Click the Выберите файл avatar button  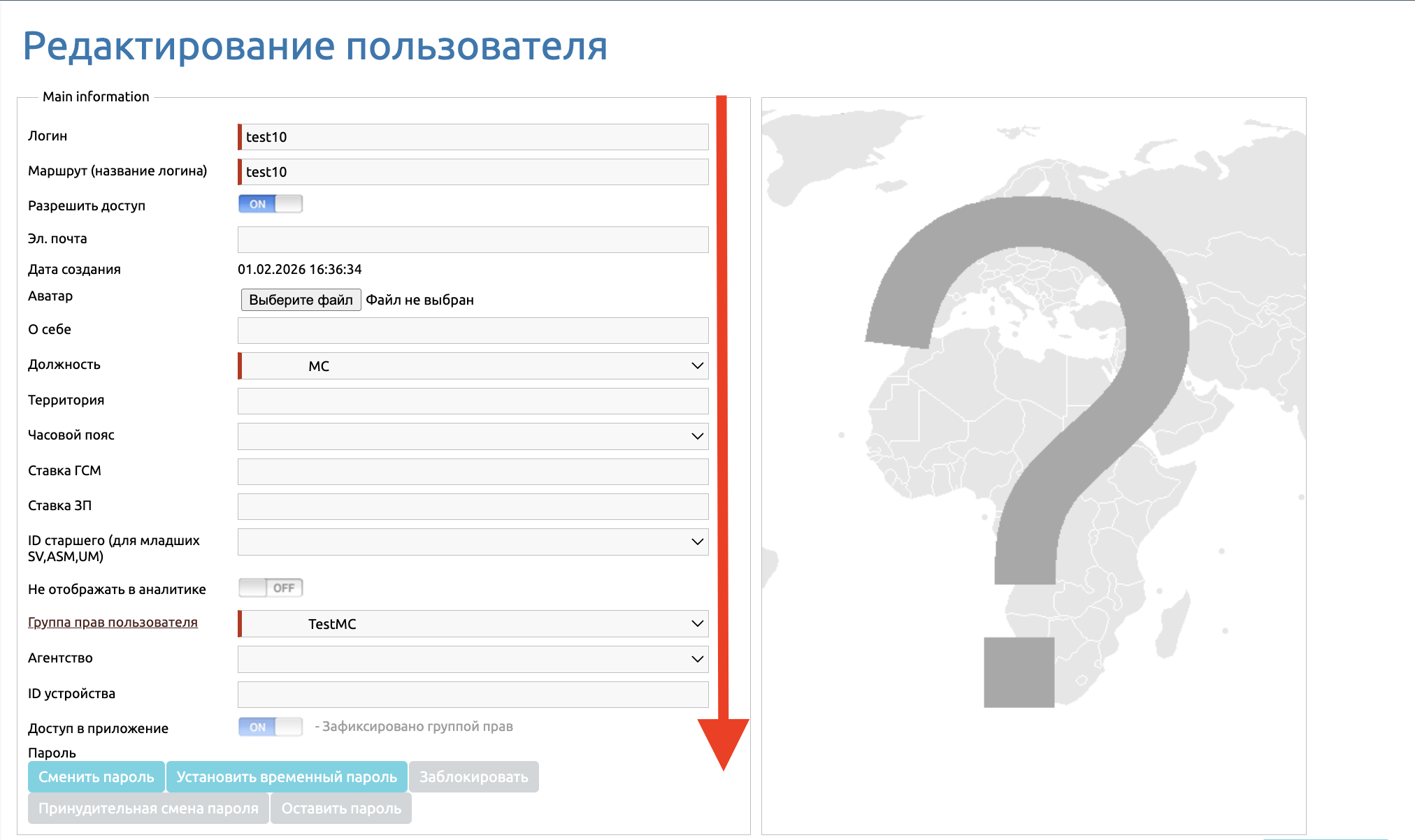pyautogui.click(x=301, y=300)
